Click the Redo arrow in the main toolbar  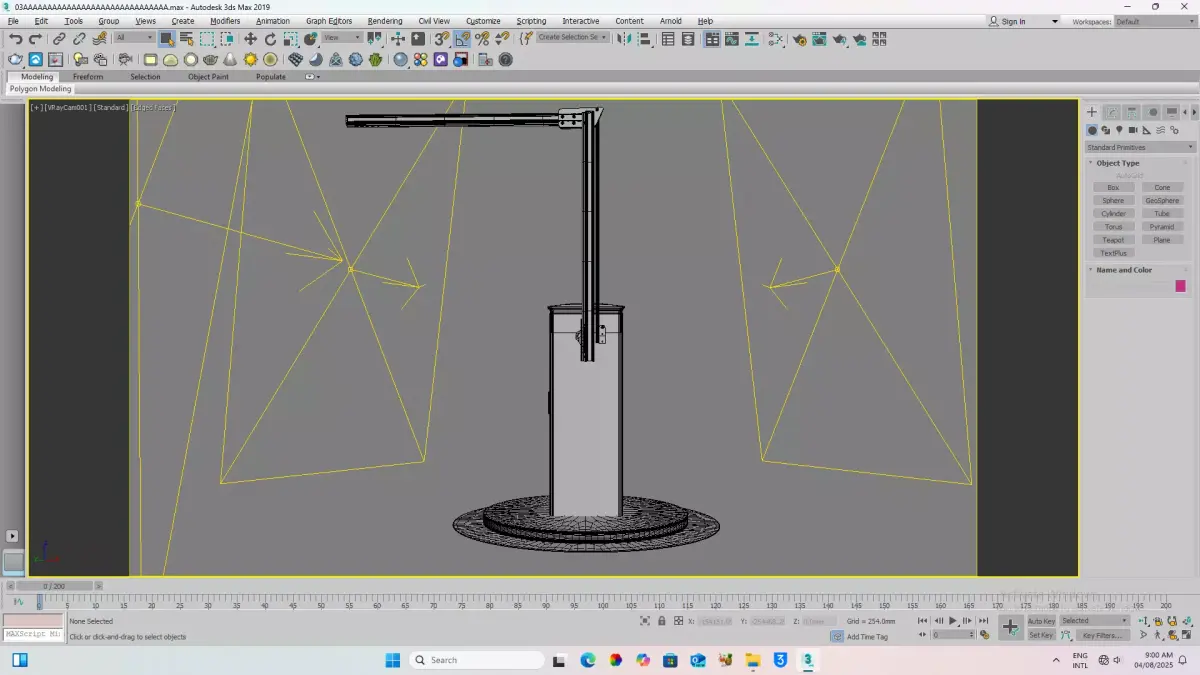35,39
